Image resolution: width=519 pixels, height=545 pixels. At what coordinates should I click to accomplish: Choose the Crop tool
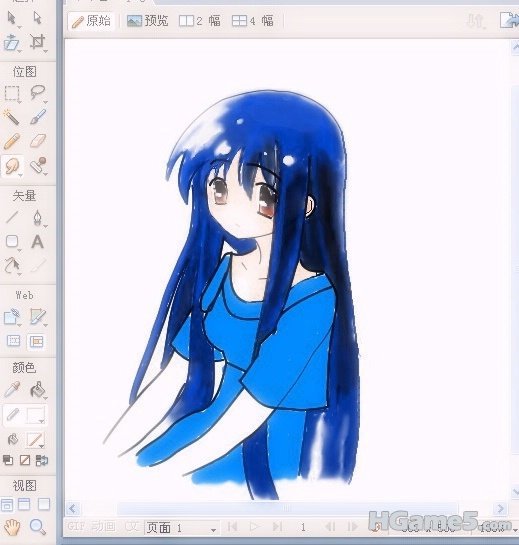coord(38,42)
